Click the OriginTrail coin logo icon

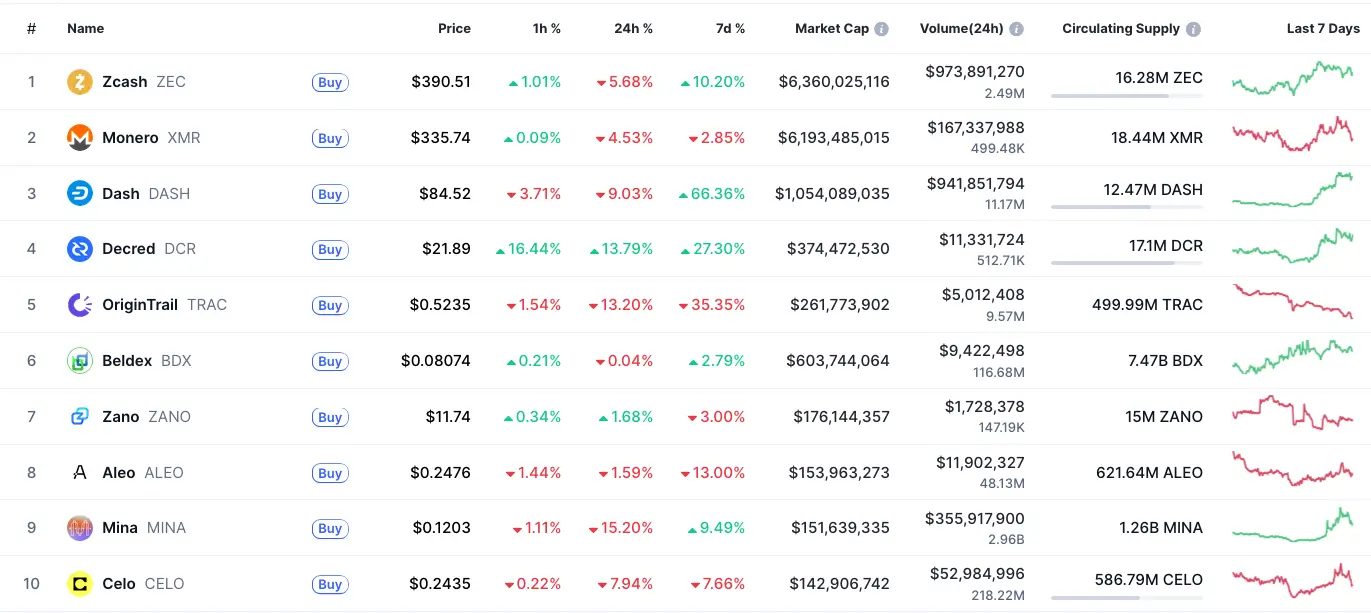(x=80, y=305)
